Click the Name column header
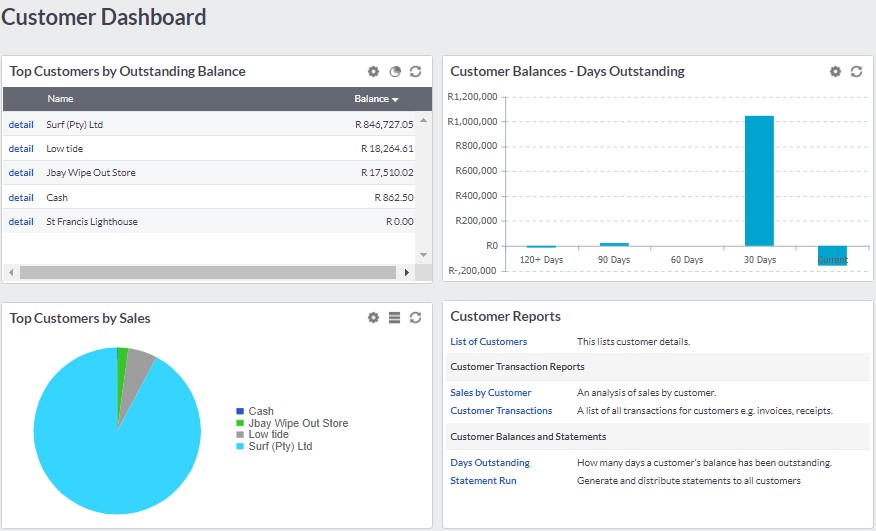Image resolution: width=876 pixels, height=531 pixels. (60, 99)
